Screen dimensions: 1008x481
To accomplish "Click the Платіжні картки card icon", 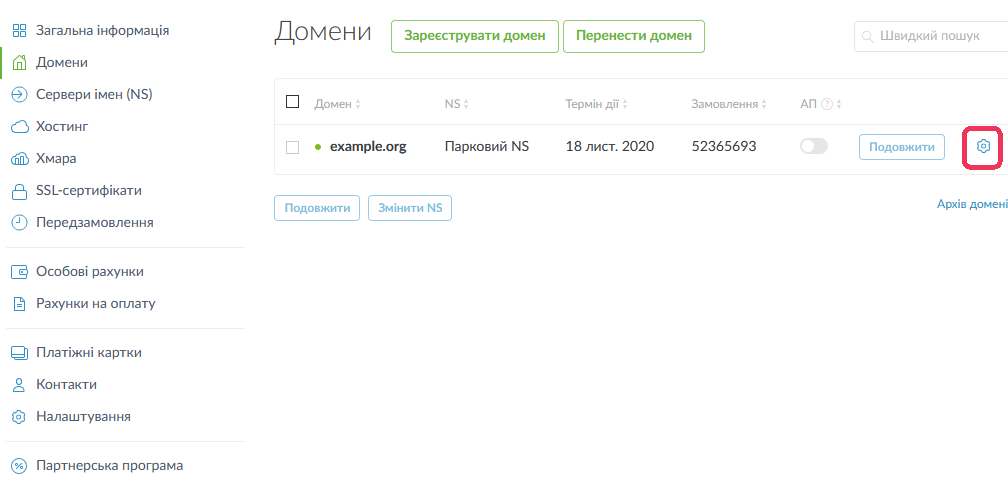I will point(19,353).
